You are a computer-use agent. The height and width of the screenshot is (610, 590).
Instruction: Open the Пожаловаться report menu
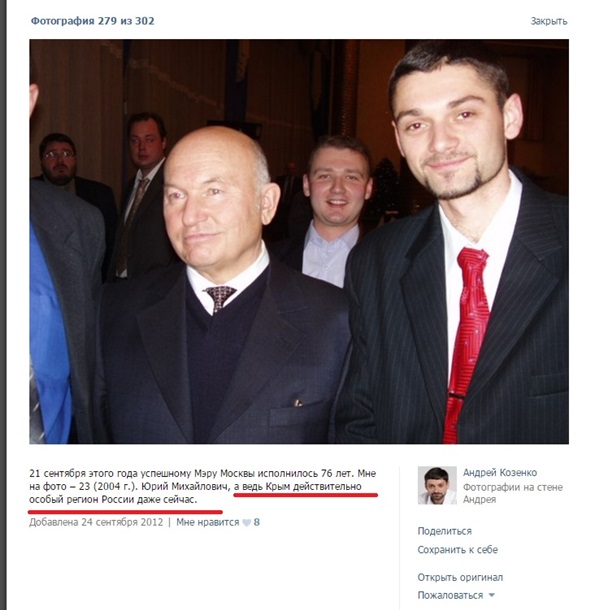[450, 595]
